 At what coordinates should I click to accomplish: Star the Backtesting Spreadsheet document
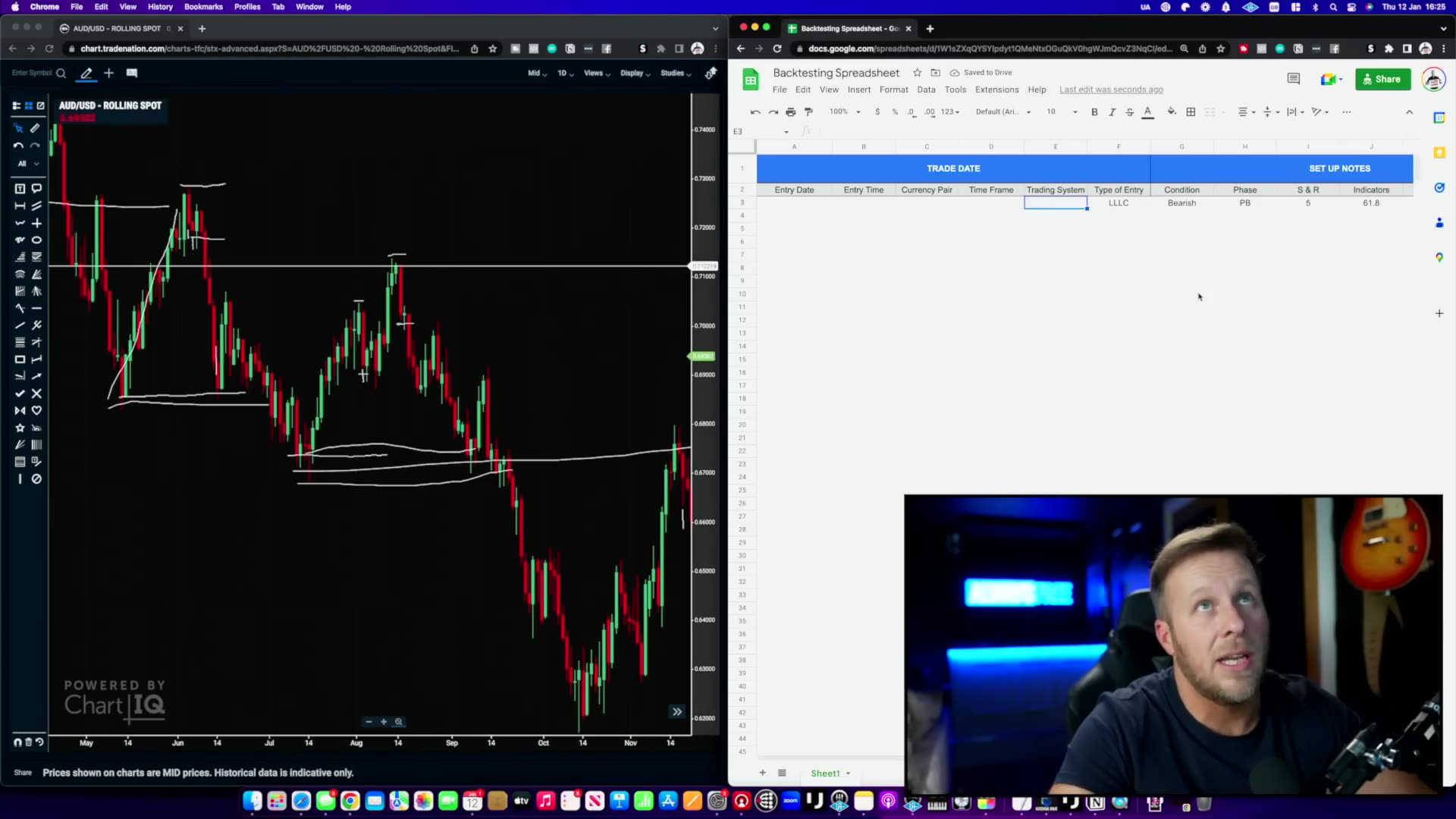[x=917, y=72]
